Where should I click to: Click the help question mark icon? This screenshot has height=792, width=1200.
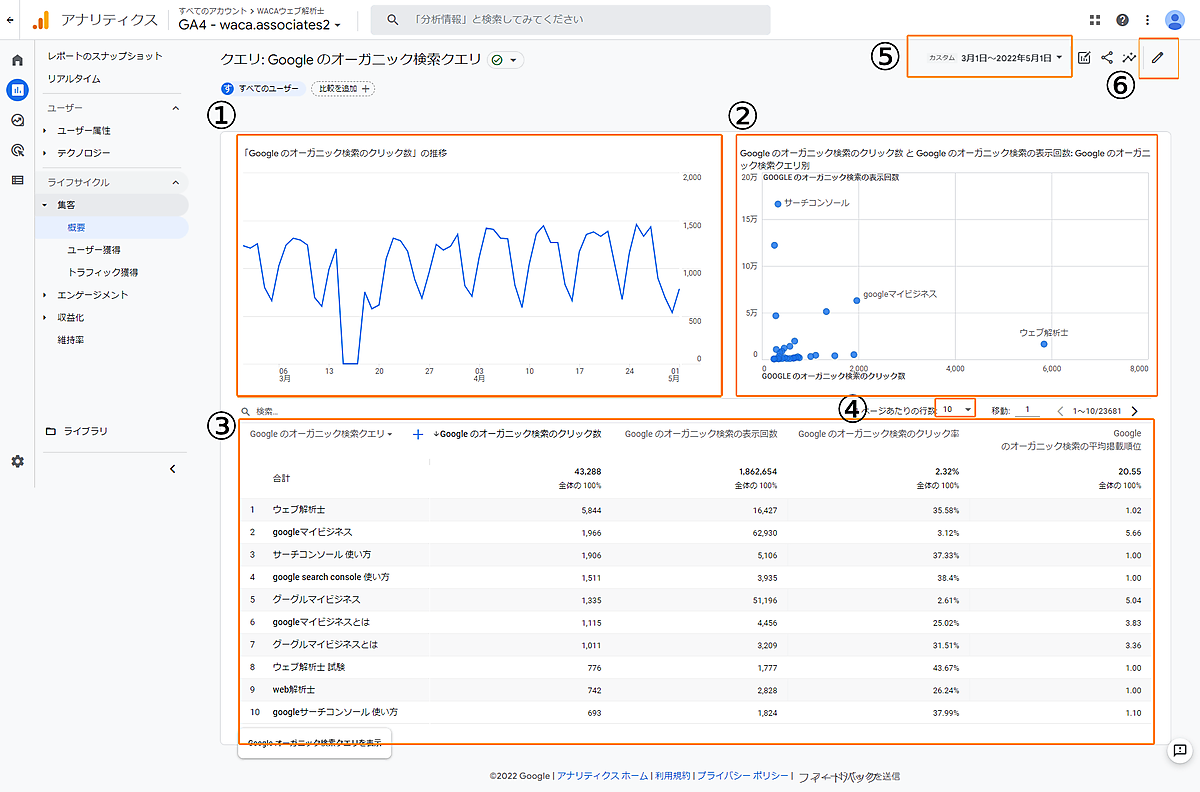pyautogui.click(x=1122, y=20)
